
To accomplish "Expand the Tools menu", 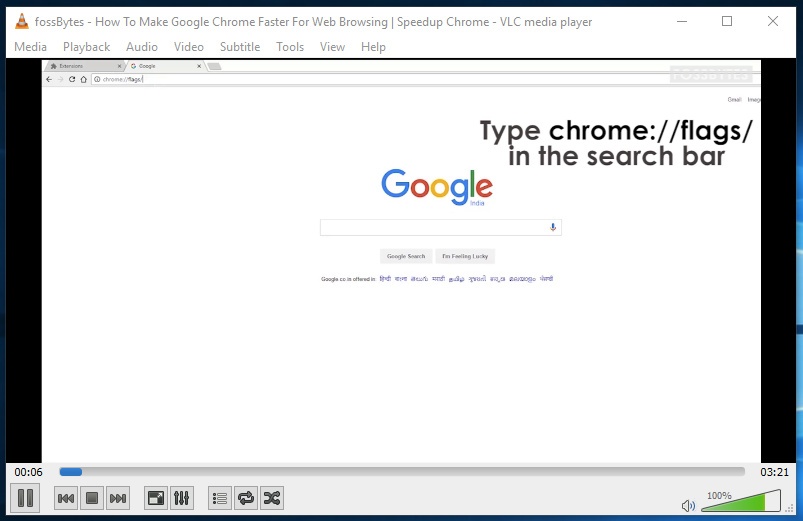I will (290, 47).
